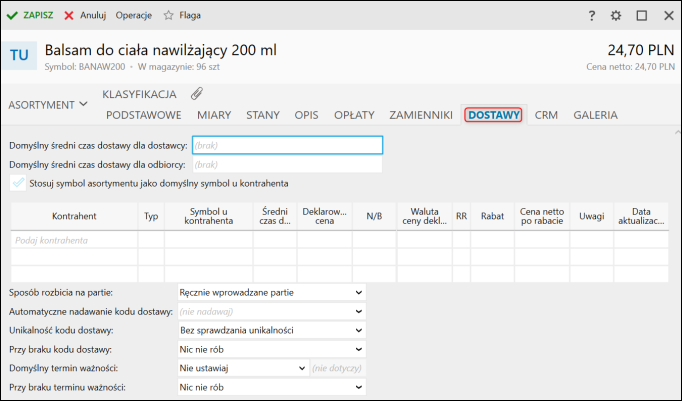This screenshot has width=682, height=401.
Task: Click the product title Balsam do ciała
Action: (x=160, y=50)
